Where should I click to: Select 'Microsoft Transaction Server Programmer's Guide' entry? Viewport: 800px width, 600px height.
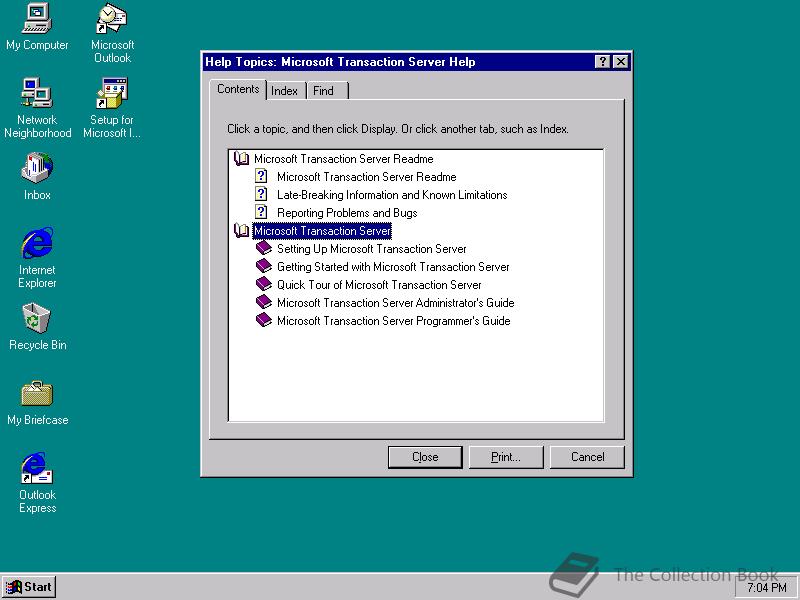tap(393, 321)
